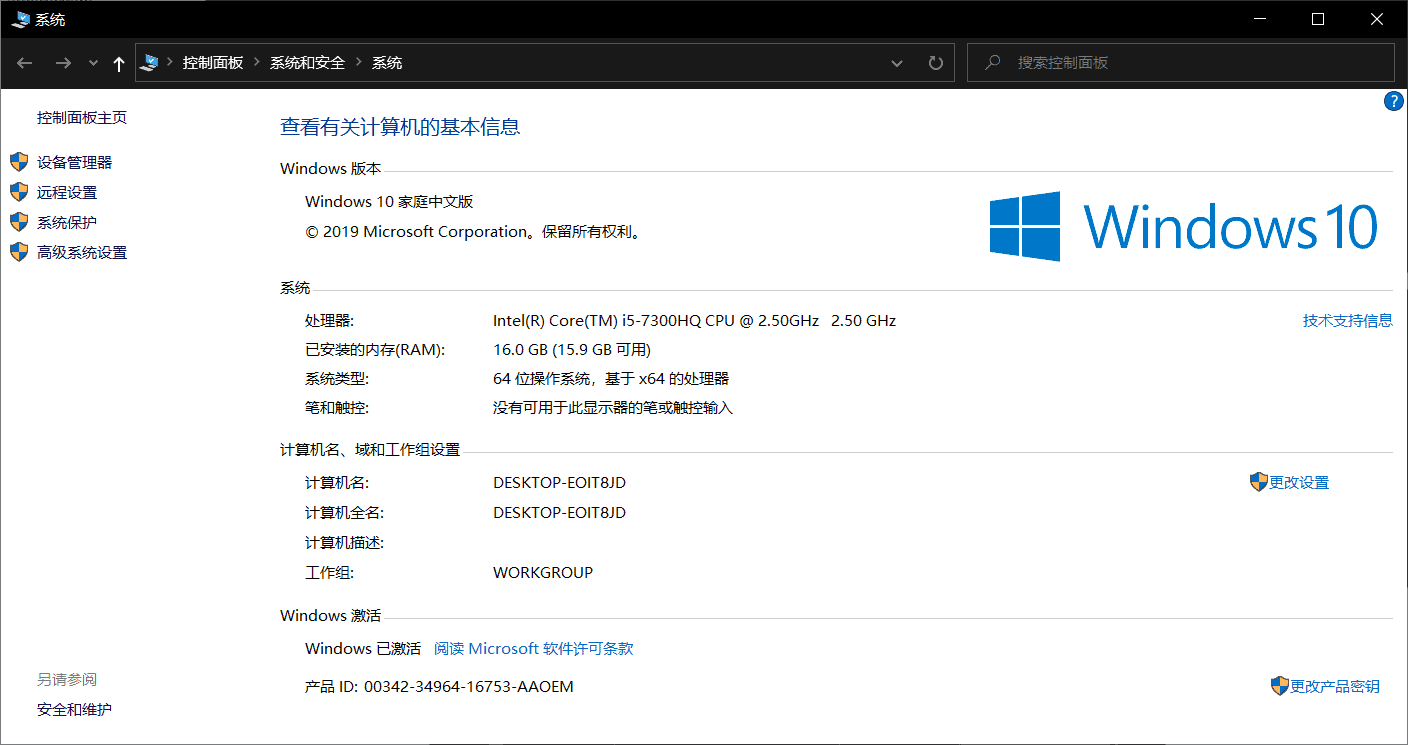Open 阅读 Microsoft 软件许可条款 link

(x=534, y=649)
